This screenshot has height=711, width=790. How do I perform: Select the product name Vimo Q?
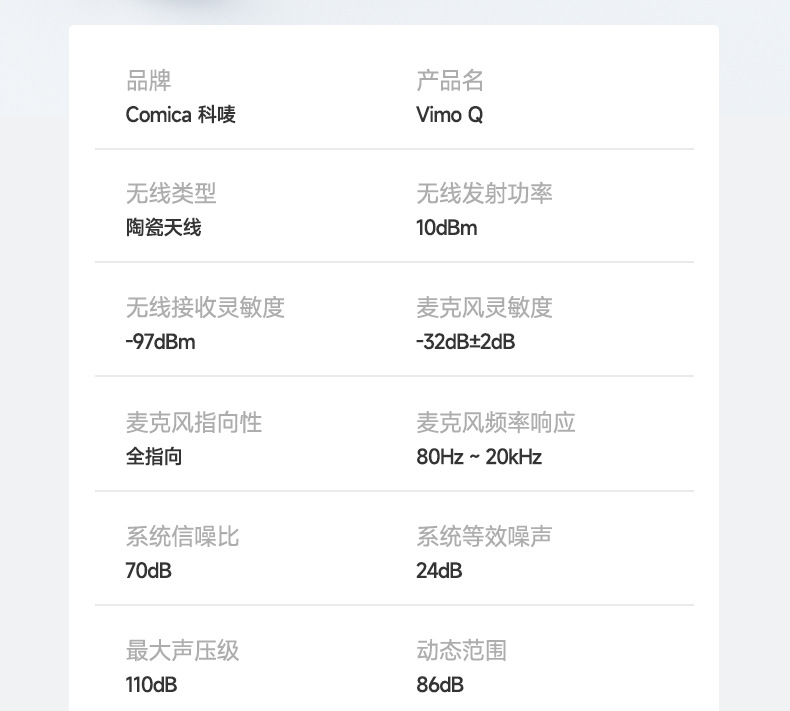[x=449, y=115]
